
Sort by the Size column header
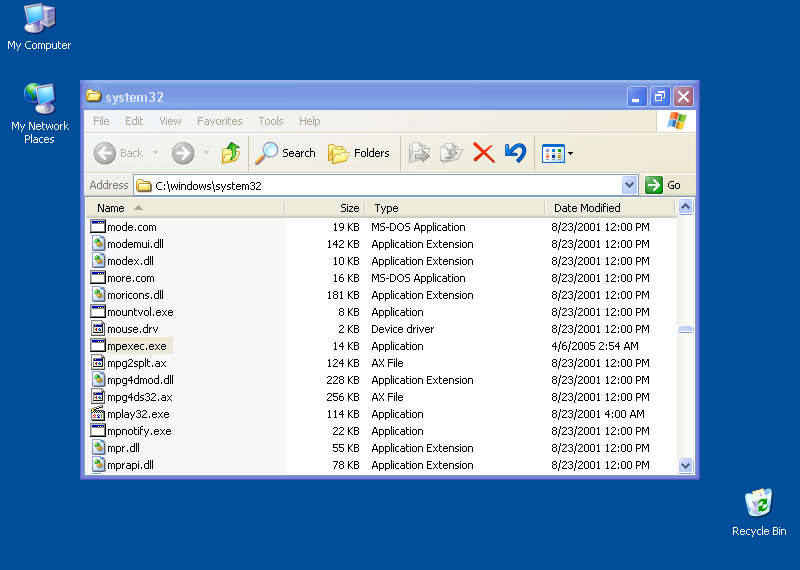(x=325, y=208)
